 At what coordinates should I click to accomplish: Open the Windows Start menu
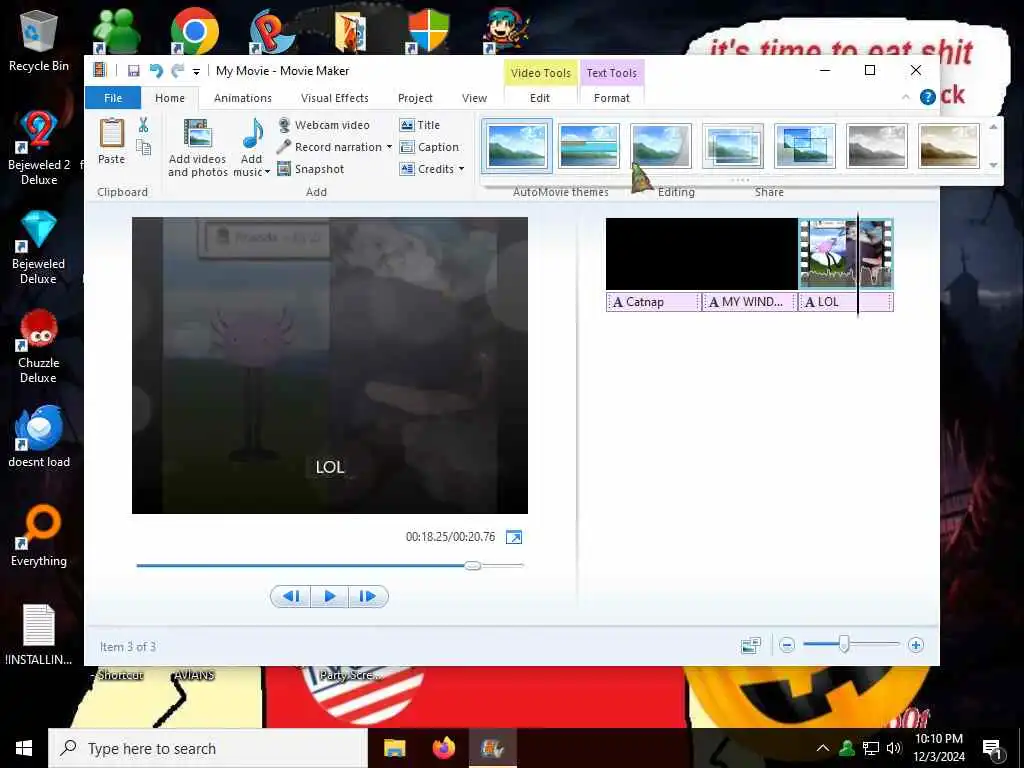pyautogui.click(x=24, y=748)
